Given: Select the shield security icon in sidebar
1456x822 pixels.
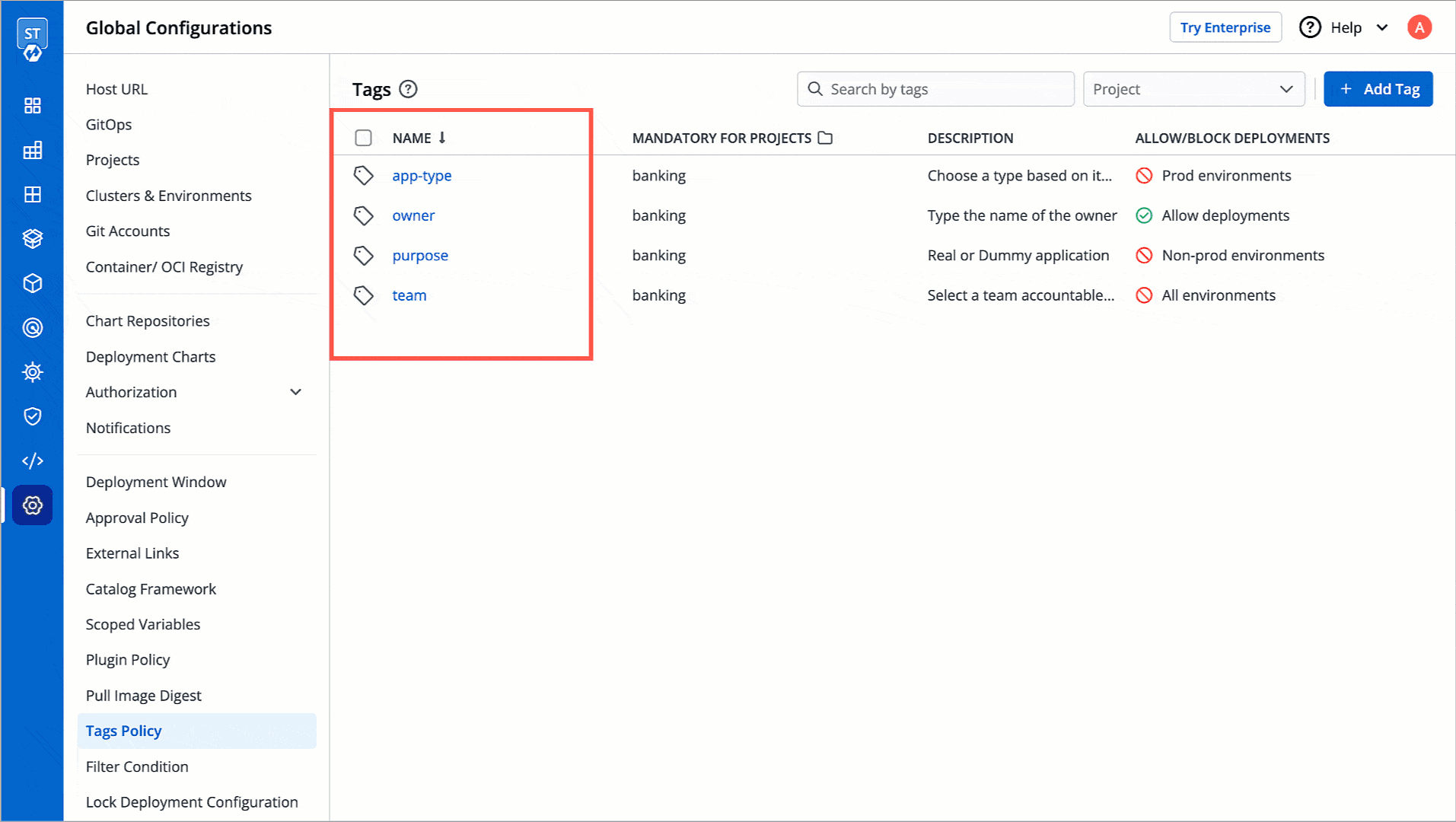Looking at the screenshot, I should (x=32, y=416).
